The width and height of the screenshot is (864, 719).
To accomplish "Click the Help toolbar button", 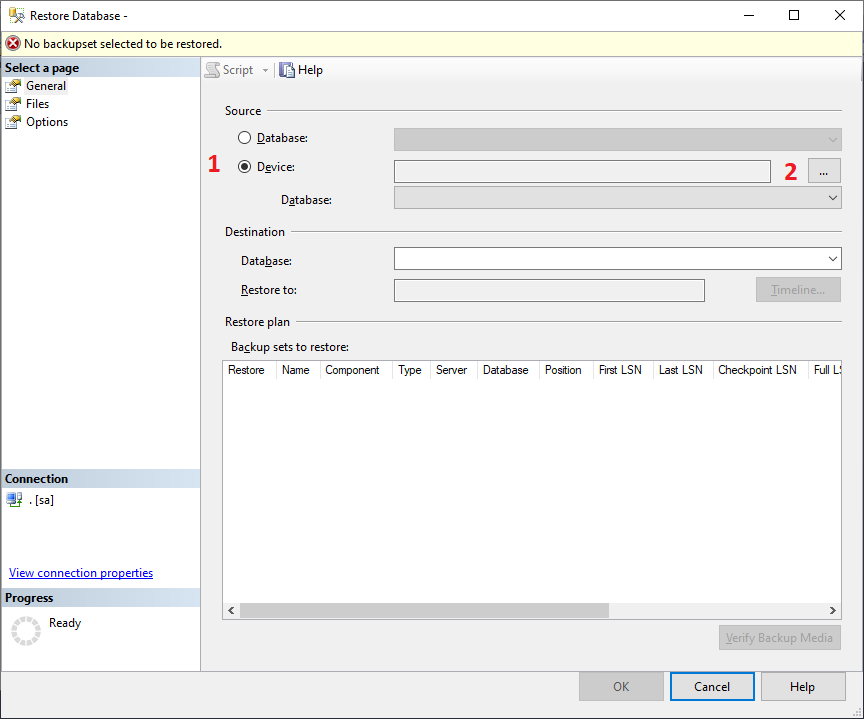I will [x=301, y=70].
